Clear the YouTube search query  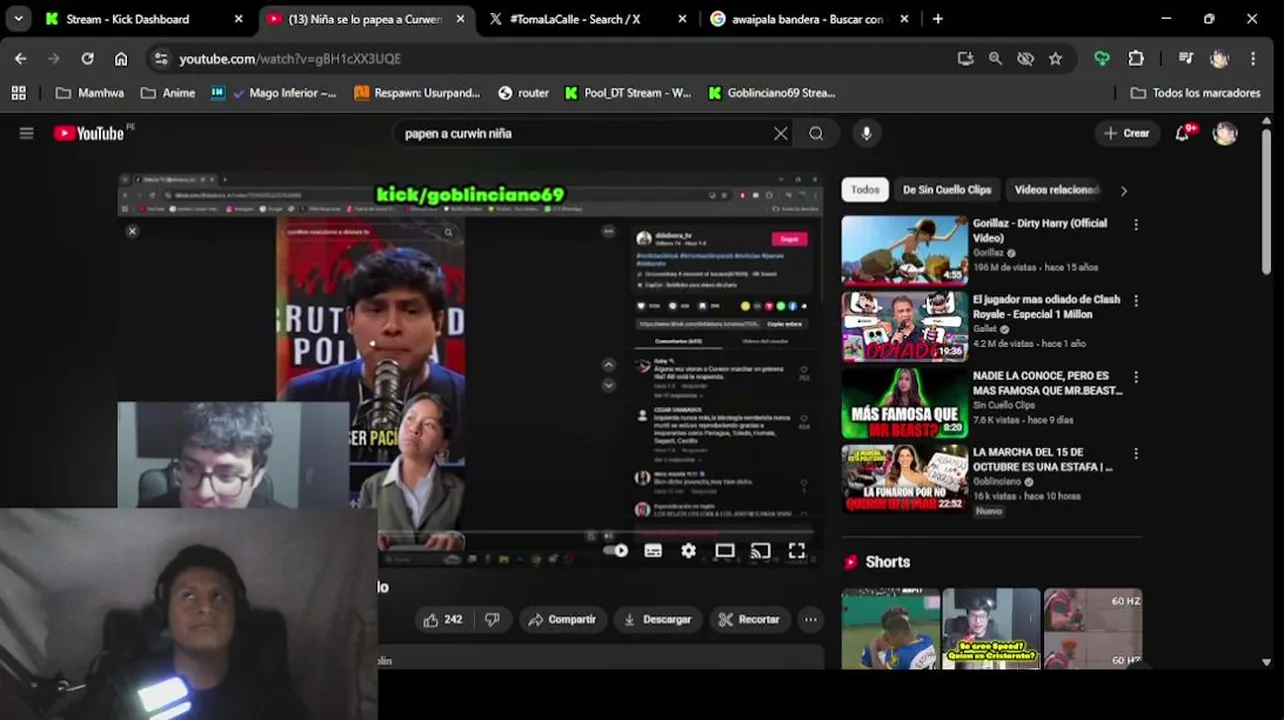pos(780,133)
